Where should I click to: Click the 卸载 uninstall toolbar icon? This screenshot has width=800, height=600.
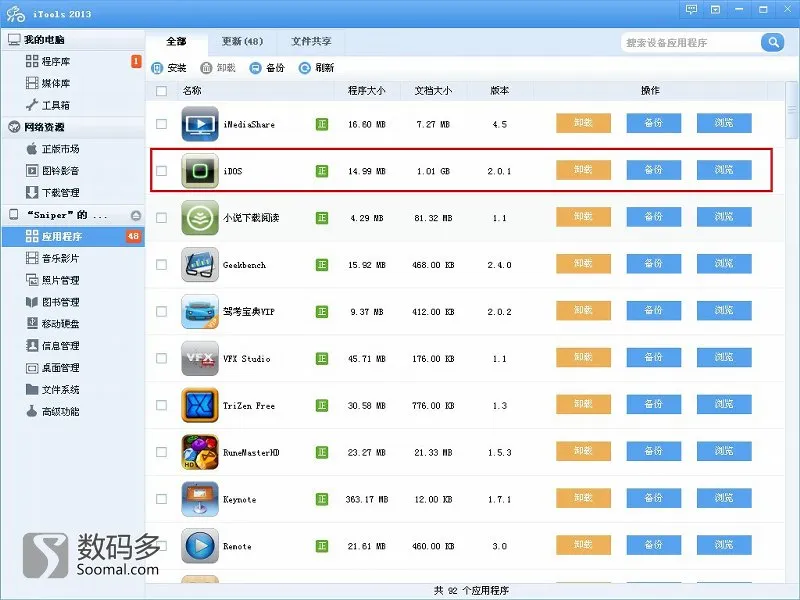click(x=206, y=68)
